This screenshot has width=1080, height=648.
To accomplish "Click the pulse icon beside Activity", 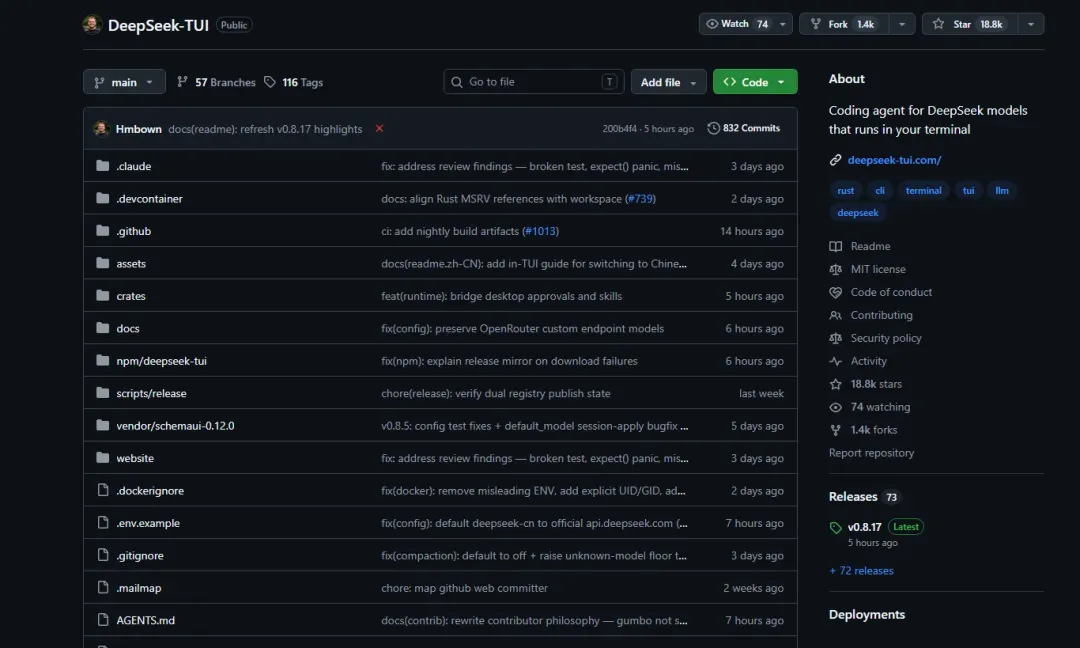I will (835, 361).
